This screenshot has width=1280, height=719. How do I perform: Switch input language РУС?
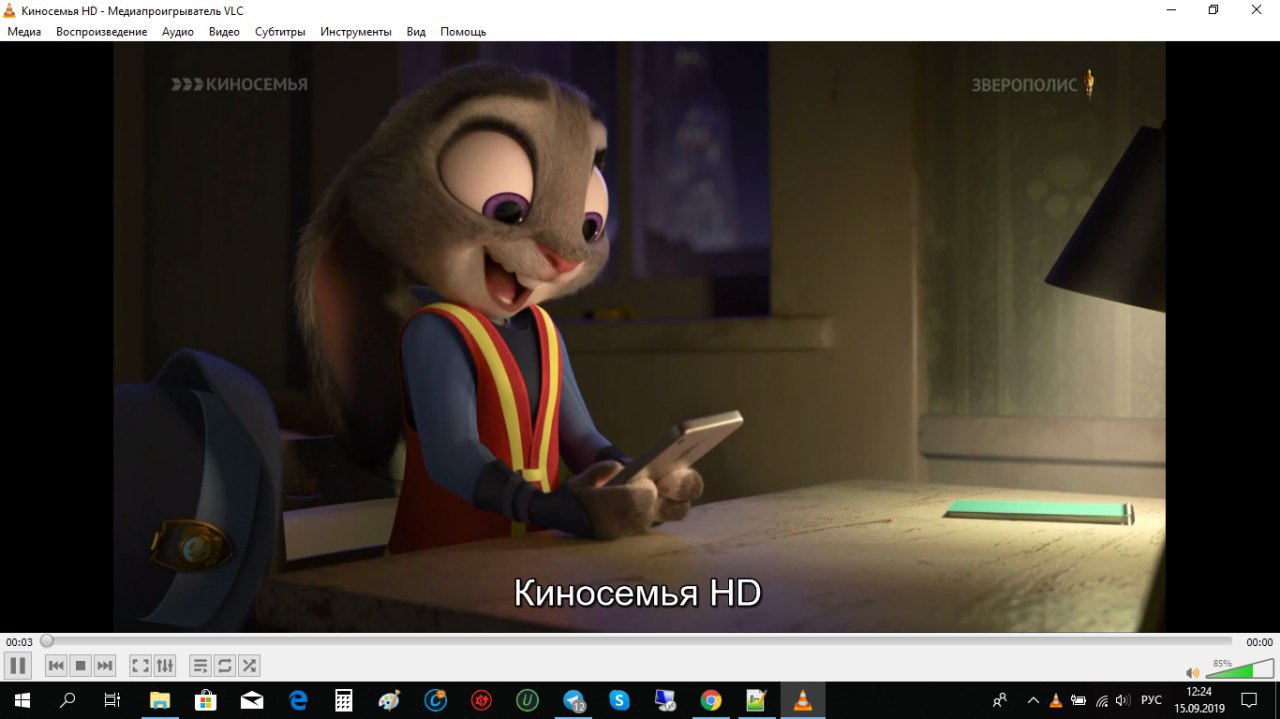pos(1151,700)
